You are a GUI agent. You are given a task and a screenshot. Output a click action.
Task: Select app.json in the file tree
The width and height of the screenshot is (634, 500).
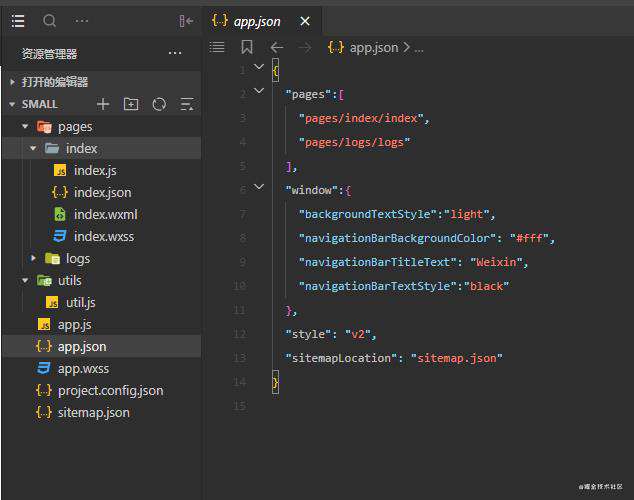click(101, 346)
